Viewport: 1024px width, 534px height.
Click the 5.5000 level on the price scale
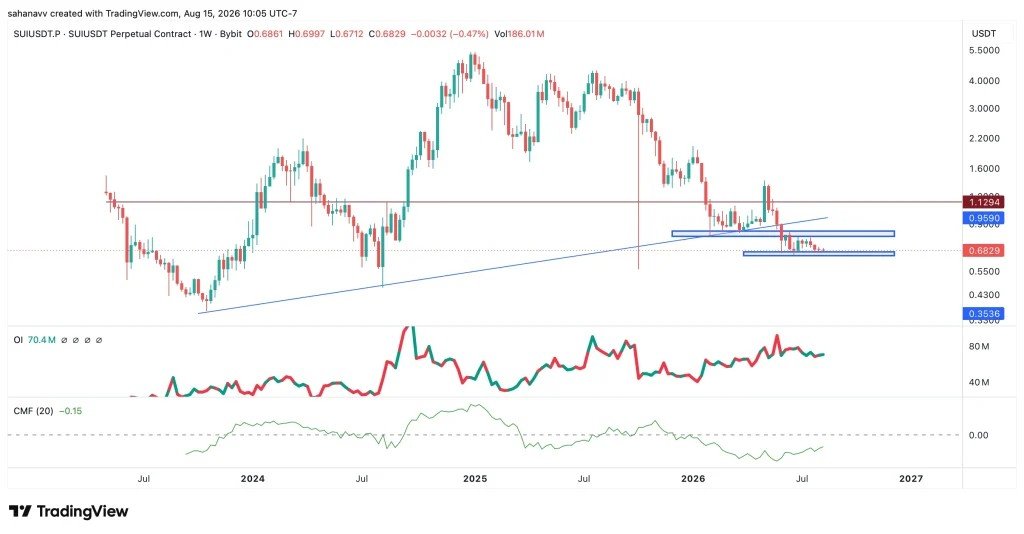pos(984,51)
